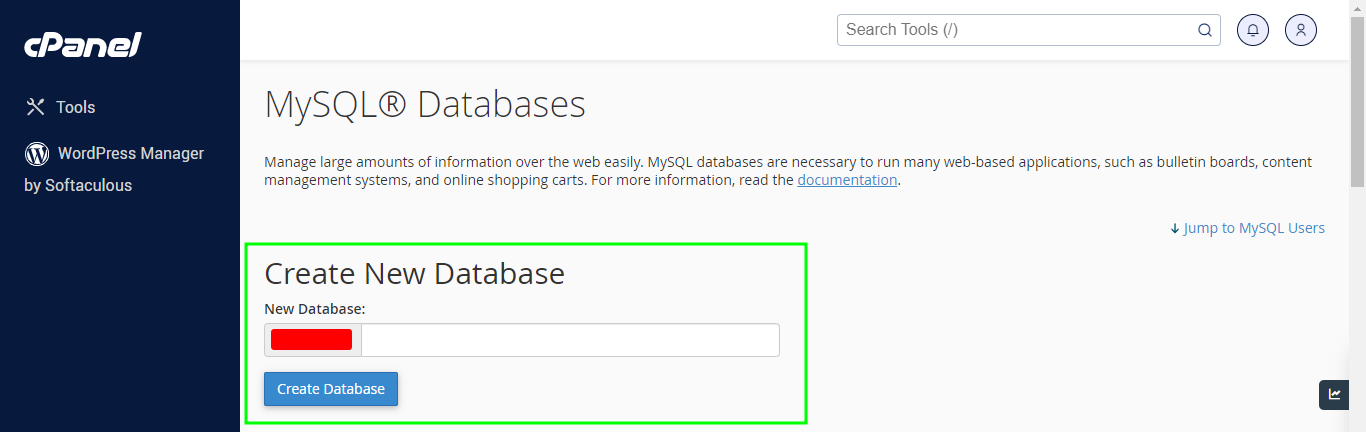Open the notifications bell
This screenshot has height=432, width=1366.
point(1253,30)
